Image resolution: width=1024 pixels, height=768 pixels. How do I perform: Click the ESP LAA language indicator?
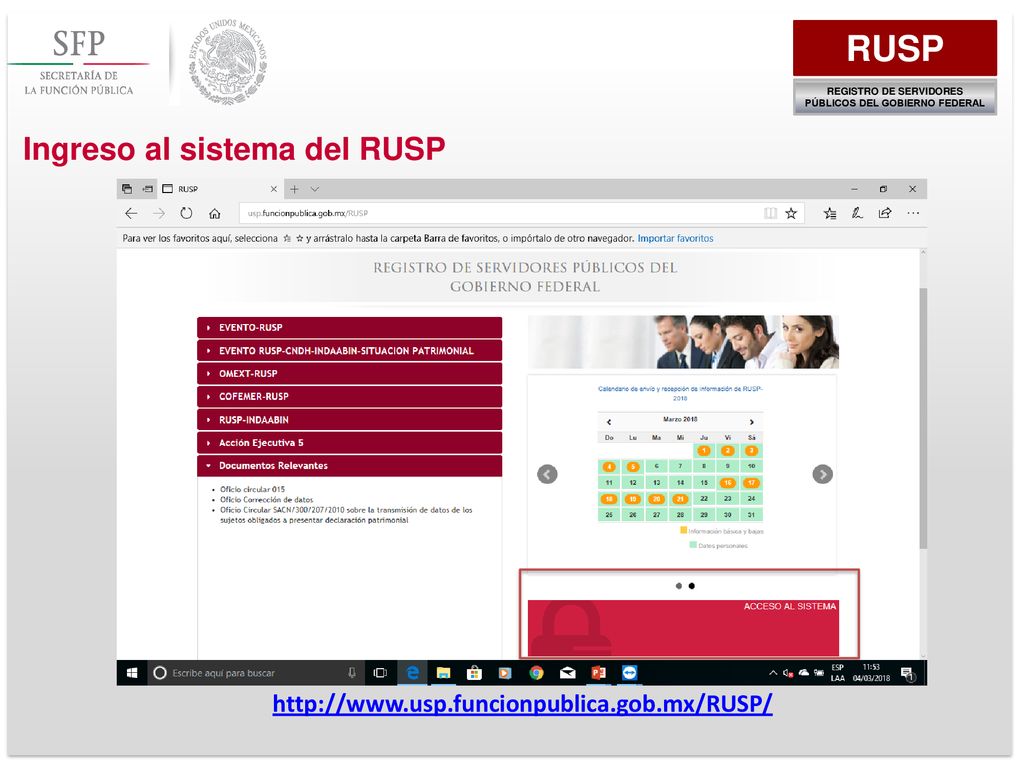pyautogui.click(x=837, y=673)
